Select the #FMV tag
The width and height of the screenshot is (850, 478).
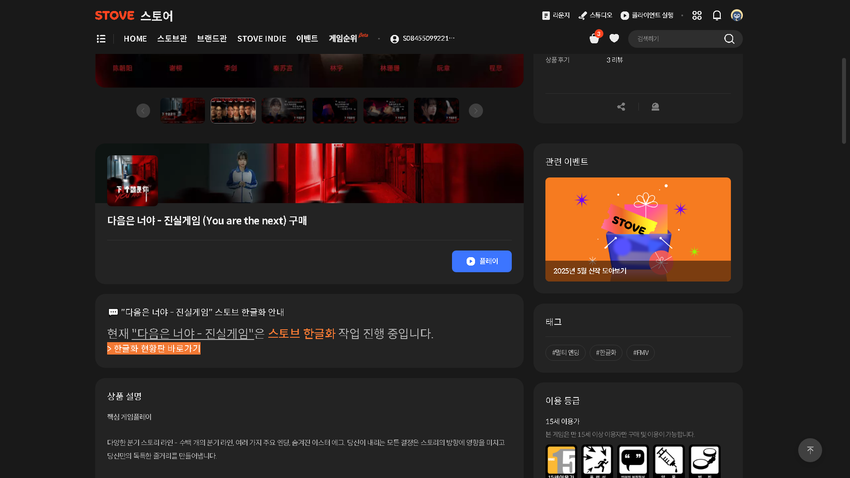pos(641,353)
